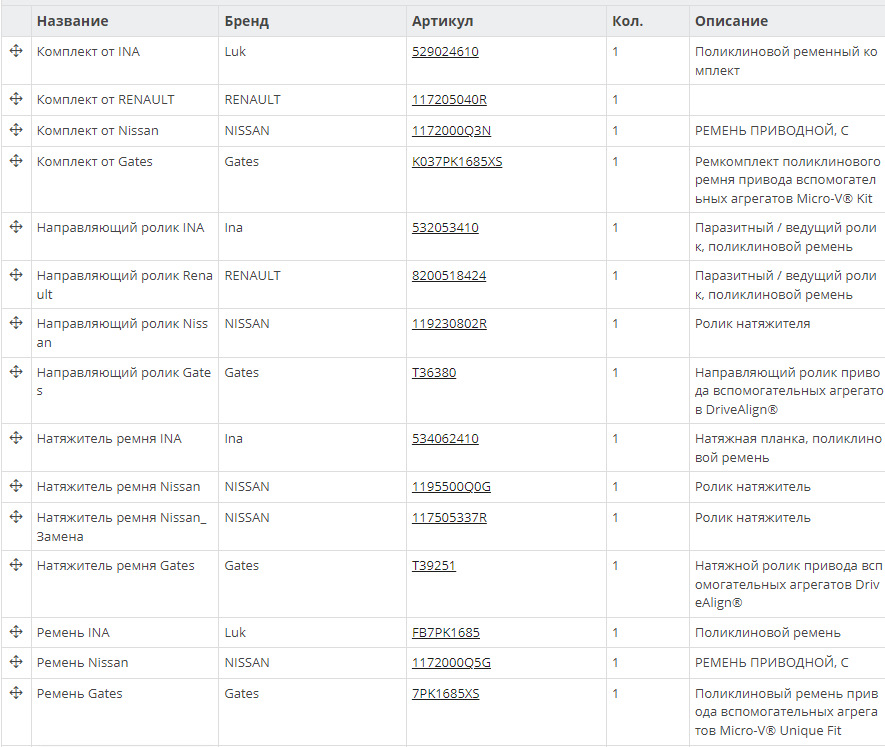Viewport: 885px width, 747px height.
Task: Click the drag icon for Комплект от Nissan
Action: click(x=16, y=130)
